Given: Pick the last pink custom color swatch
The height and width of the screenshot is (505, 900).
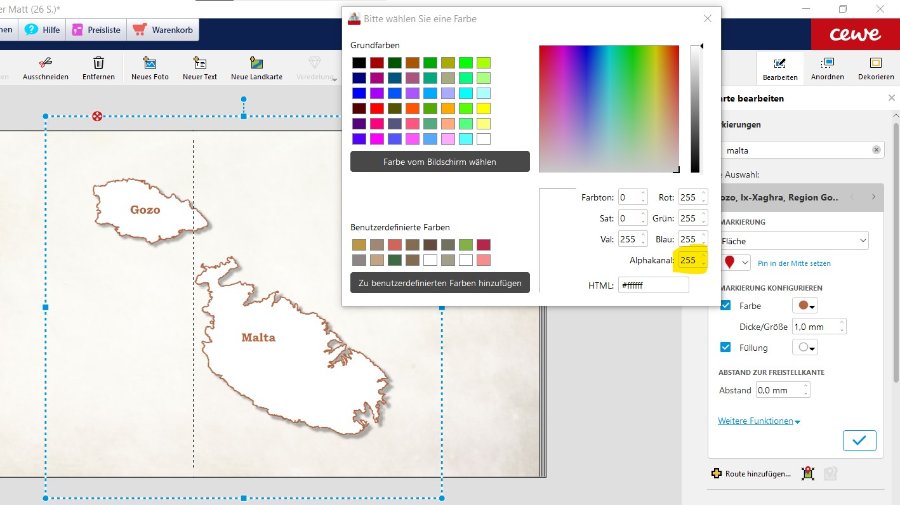Looking at the screenshot, I should point(483,260).
